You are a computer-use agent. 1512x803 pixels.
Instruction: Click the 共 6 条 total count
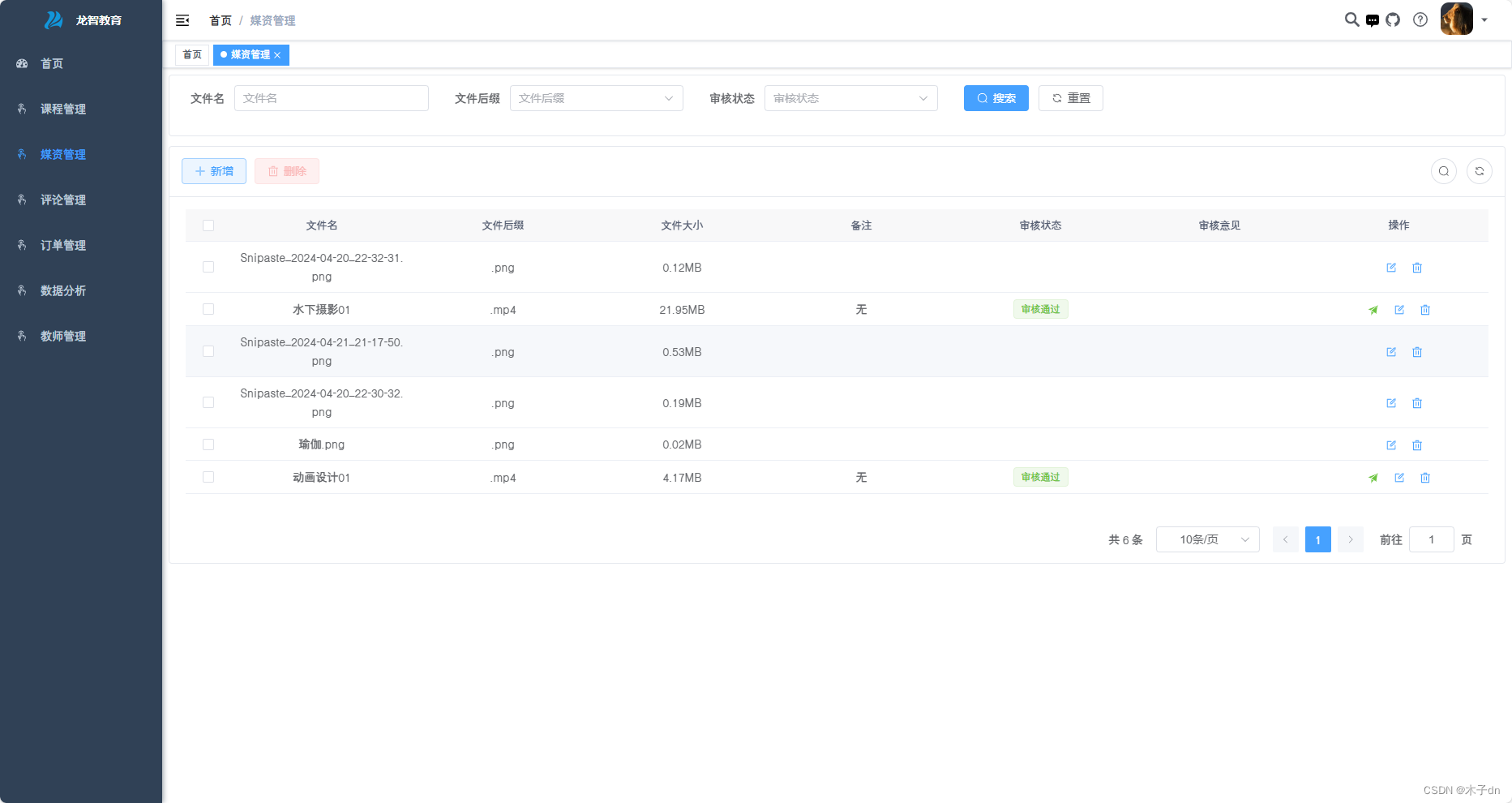coord(1125,539)
